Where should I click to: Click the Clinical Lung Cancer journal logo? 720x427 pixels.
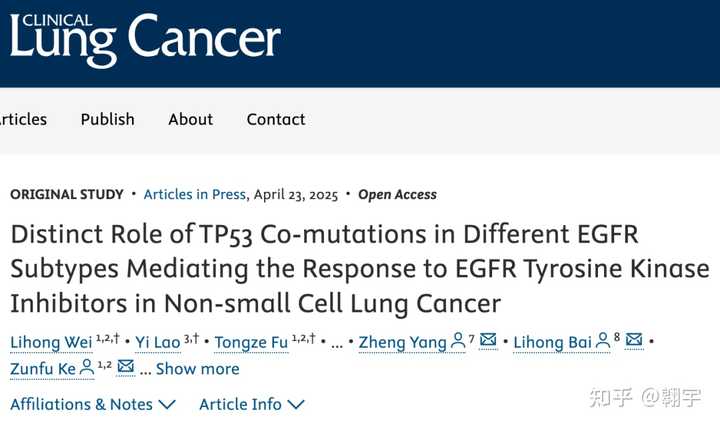[145, 40]
